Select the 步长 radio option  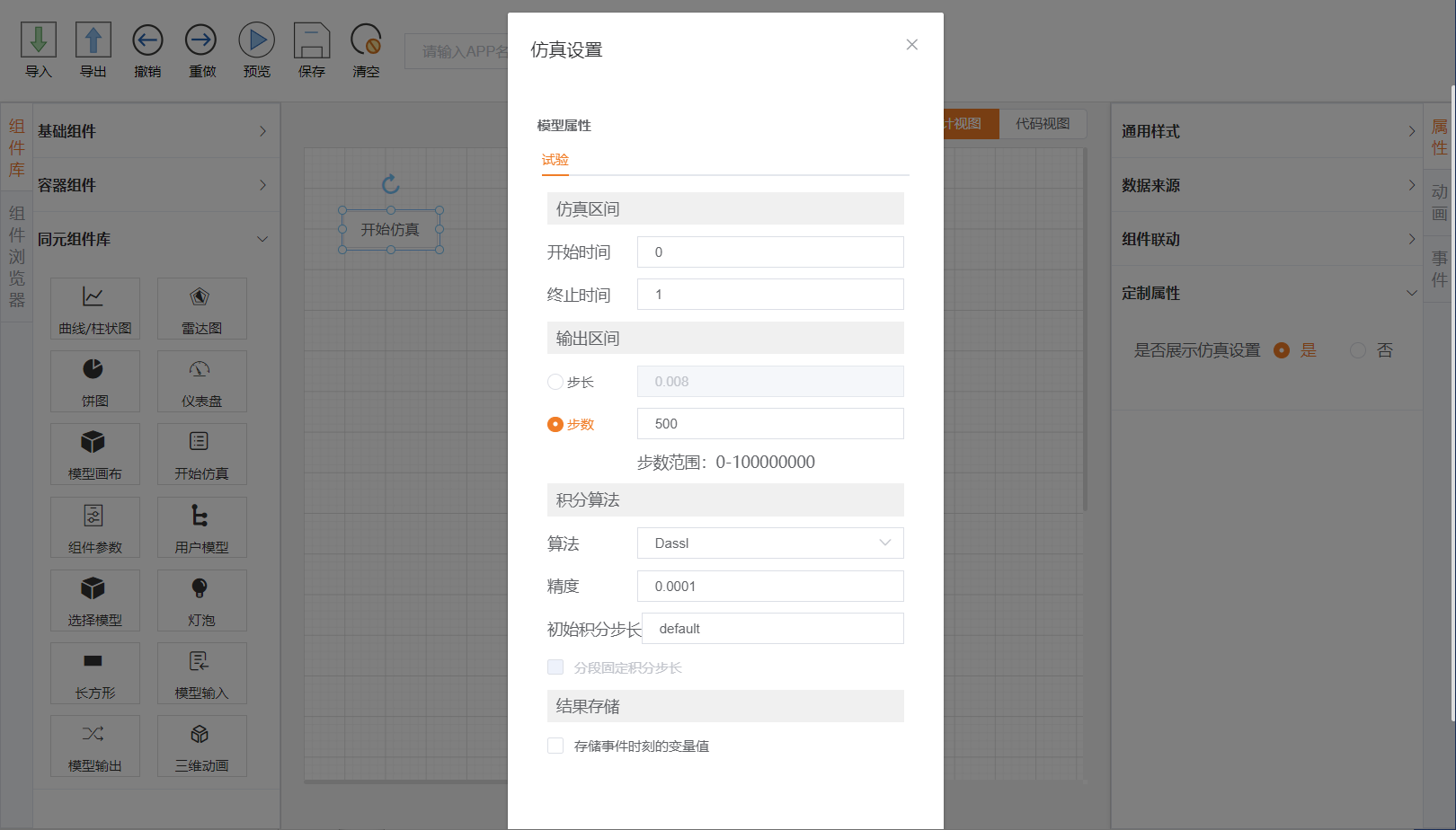[x=555, y=382]
